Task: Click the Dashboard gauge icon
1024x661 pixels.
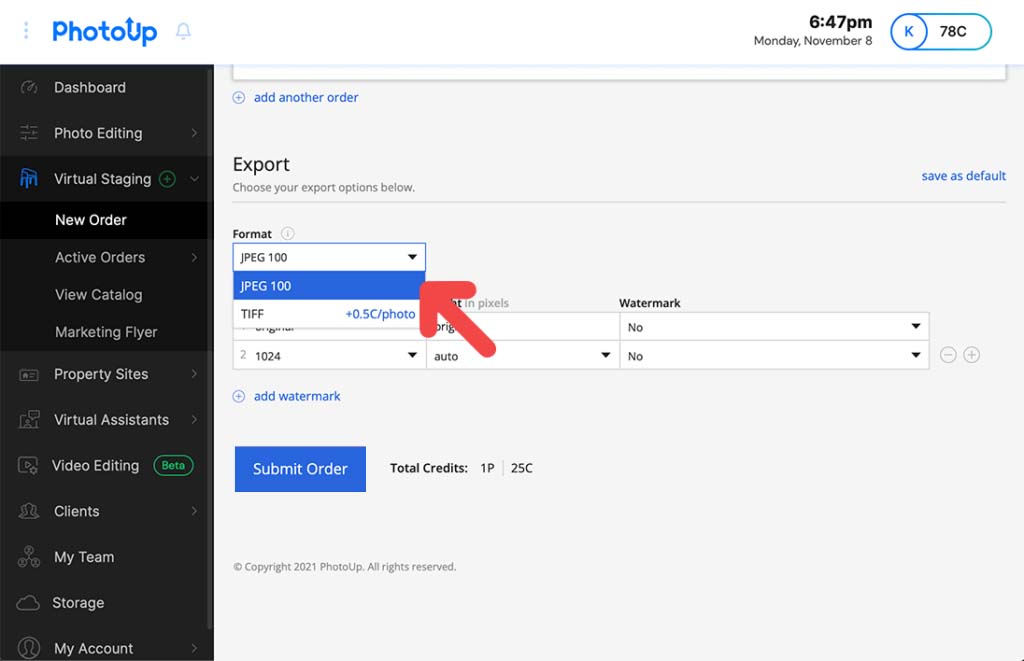Action: [29, 88]
